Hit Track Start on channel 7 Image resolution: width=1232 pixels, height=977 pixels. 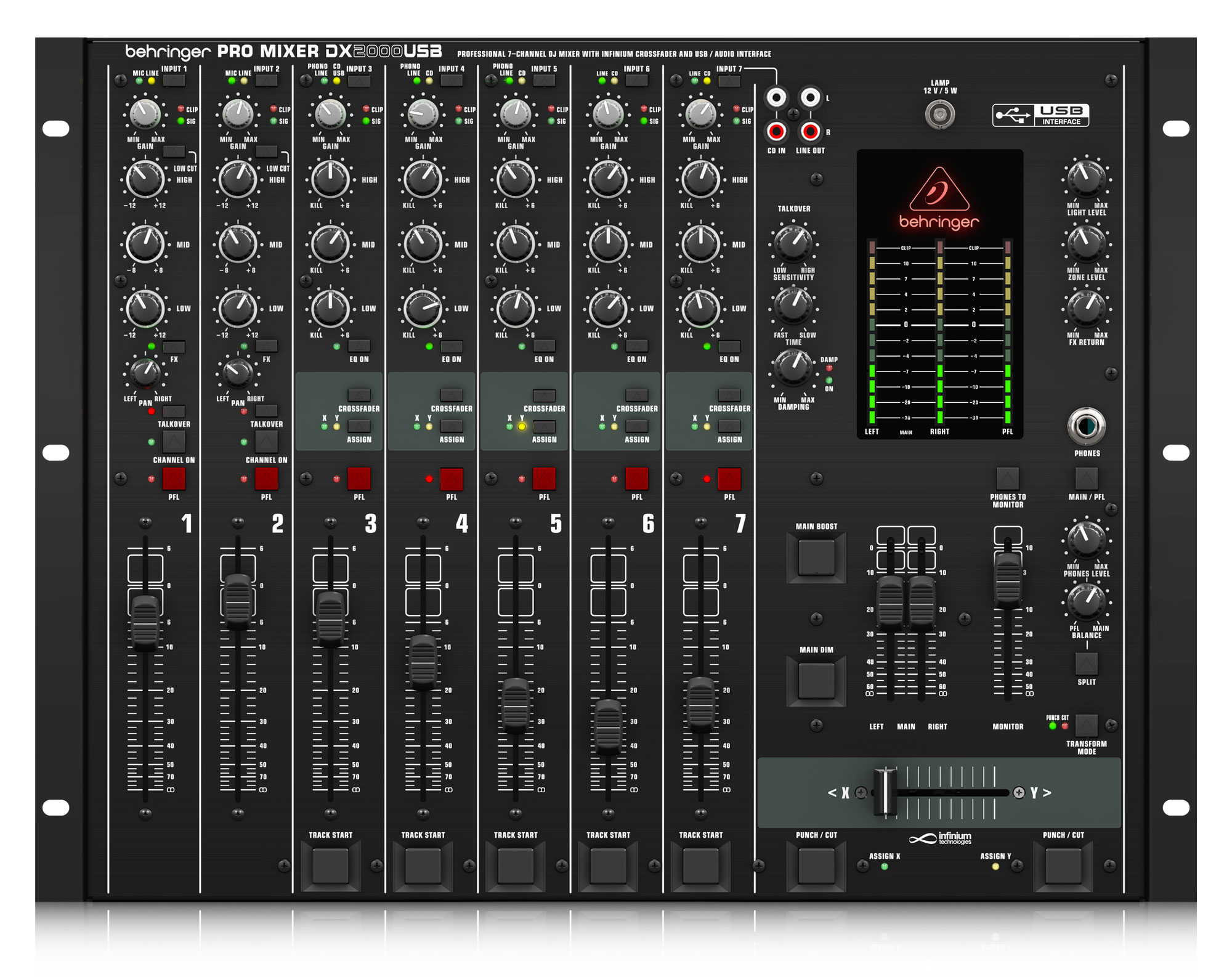point(701,866)
